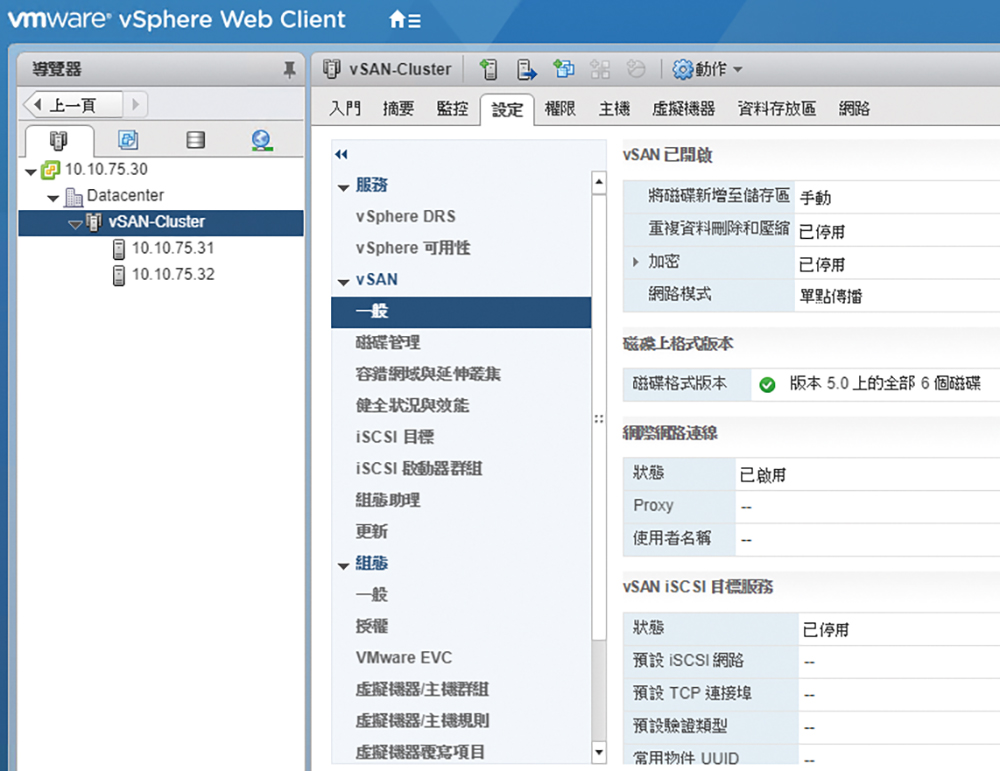1000x771 pixels.
Task: Collapse the vSAN-Cluster tree node
Action: 75,224
